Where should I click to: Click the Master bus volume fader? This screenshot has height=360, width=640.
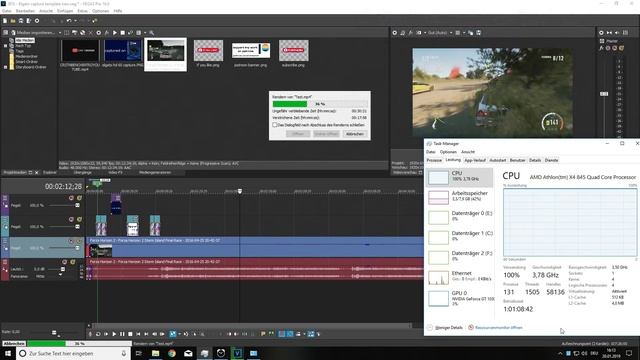point(604,94)
